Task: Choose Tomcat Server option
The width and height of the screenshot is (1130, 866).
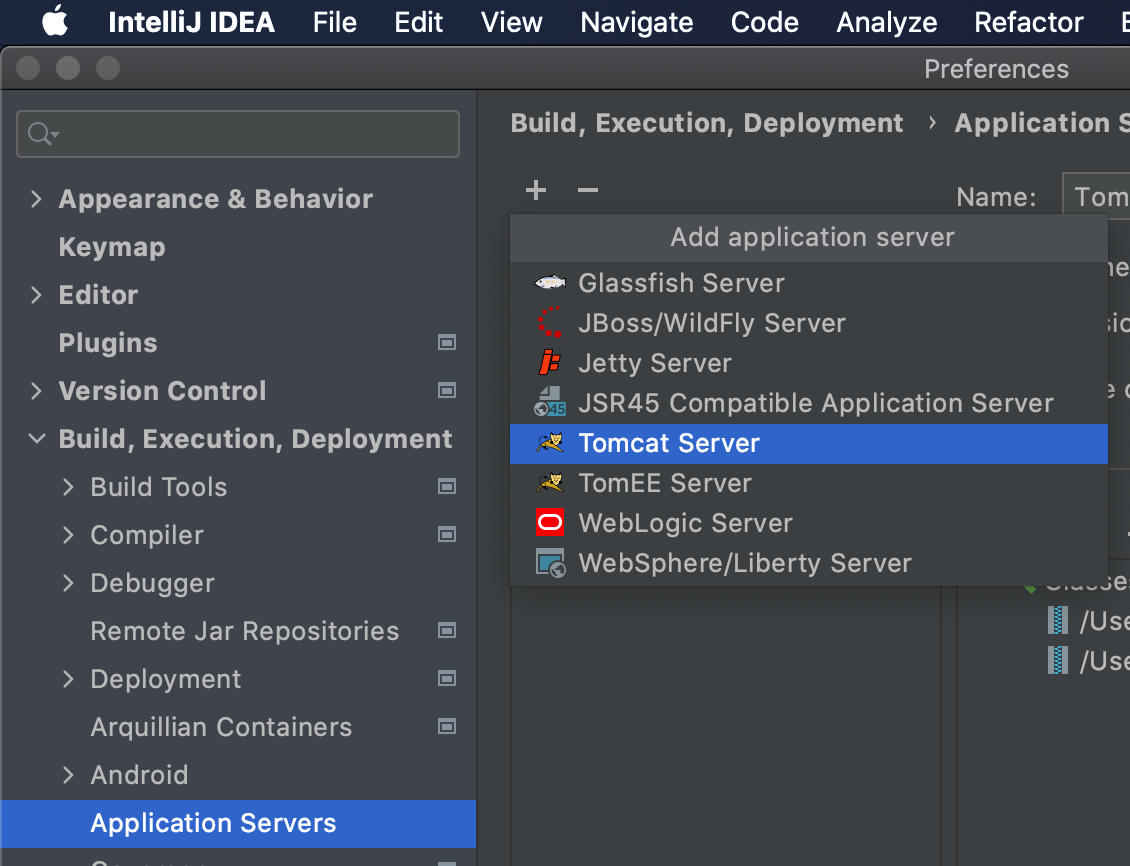Action: pyautogui.click(x=809, y=444)
